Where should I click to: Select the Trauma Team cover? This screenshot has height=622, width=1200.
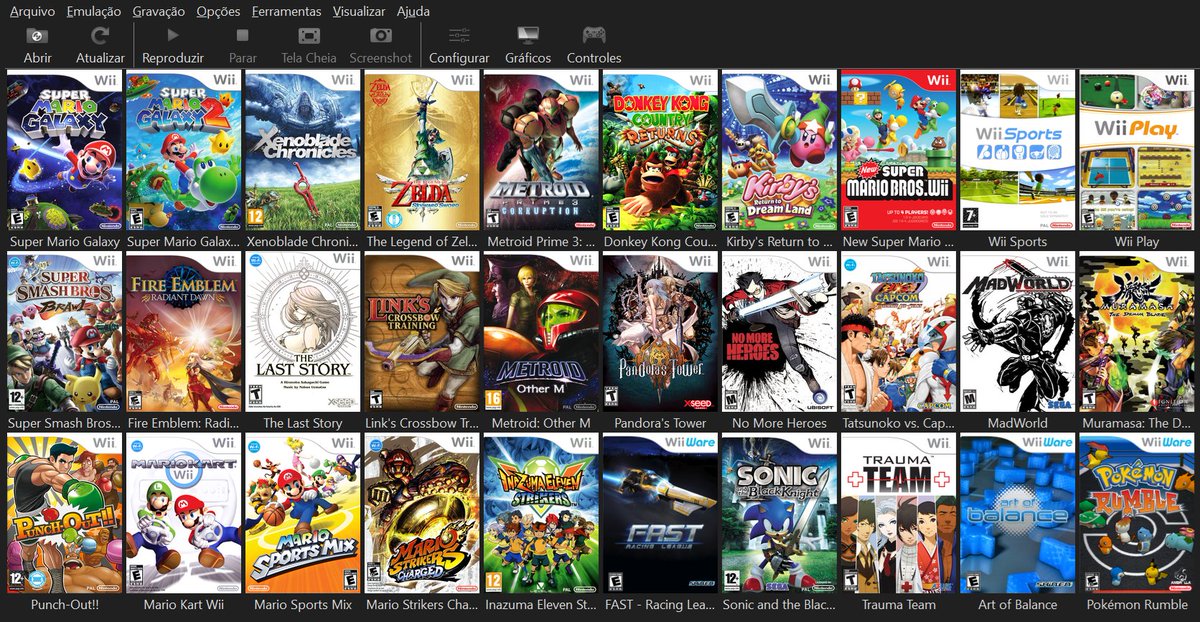[x=898, y=514]
